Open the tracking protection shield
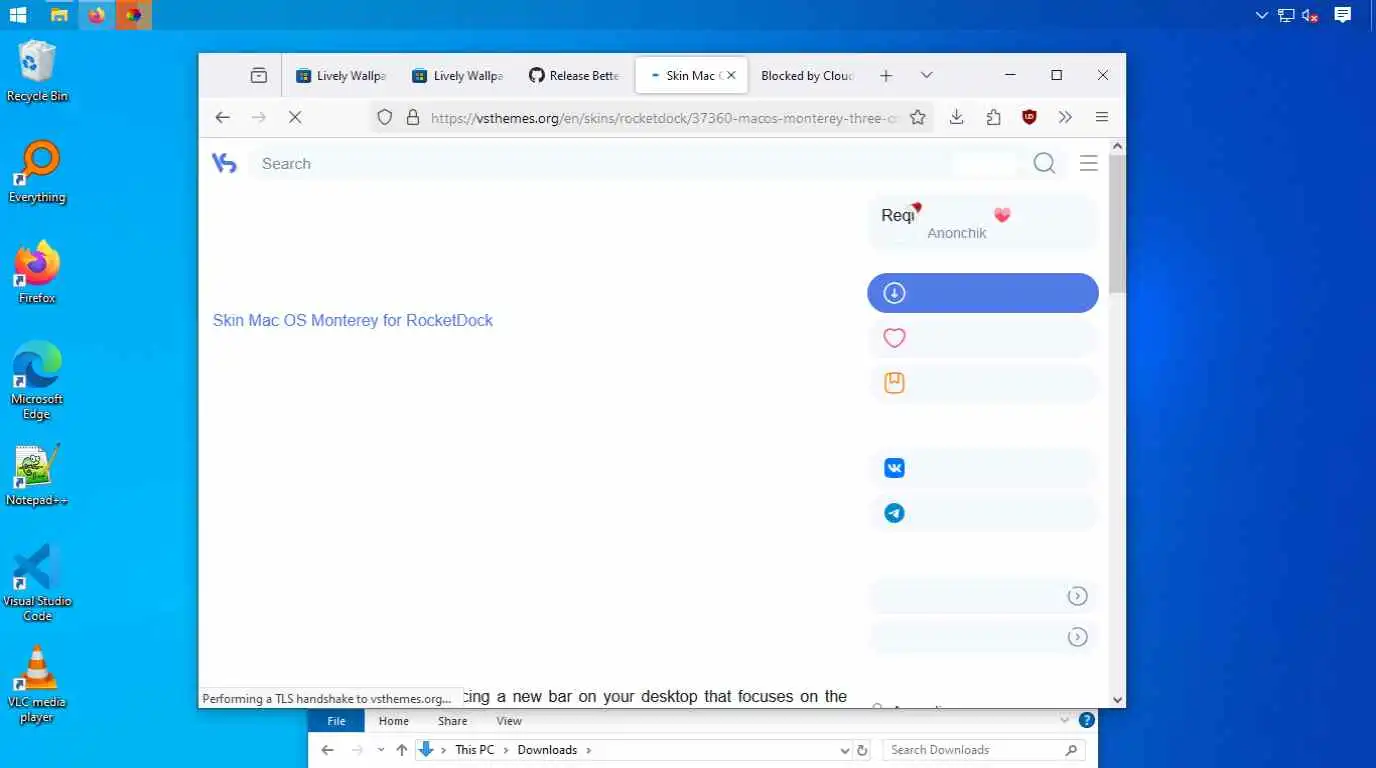The height and width of the screenshot is (768, 1376). pos(385,118)
